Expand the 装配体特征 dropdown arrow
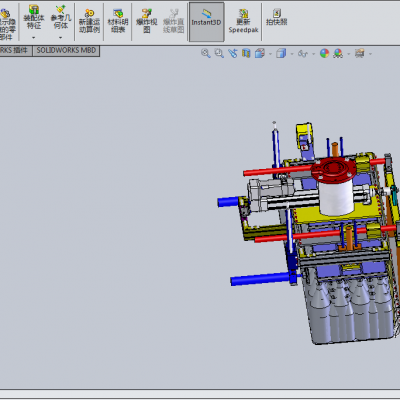Image resolution: width=400 pixels, height=400 pixels. (x=33, y=38)
